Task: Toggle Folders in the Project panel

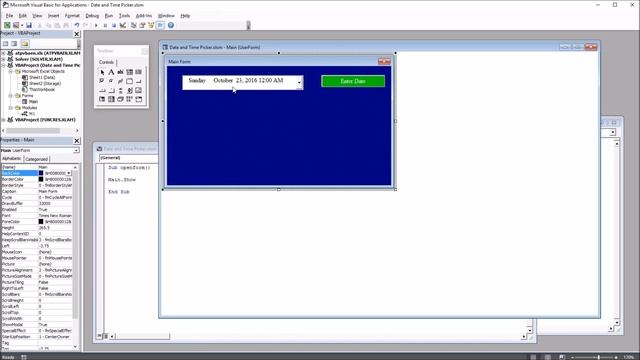Action: (x=25, y=44)
